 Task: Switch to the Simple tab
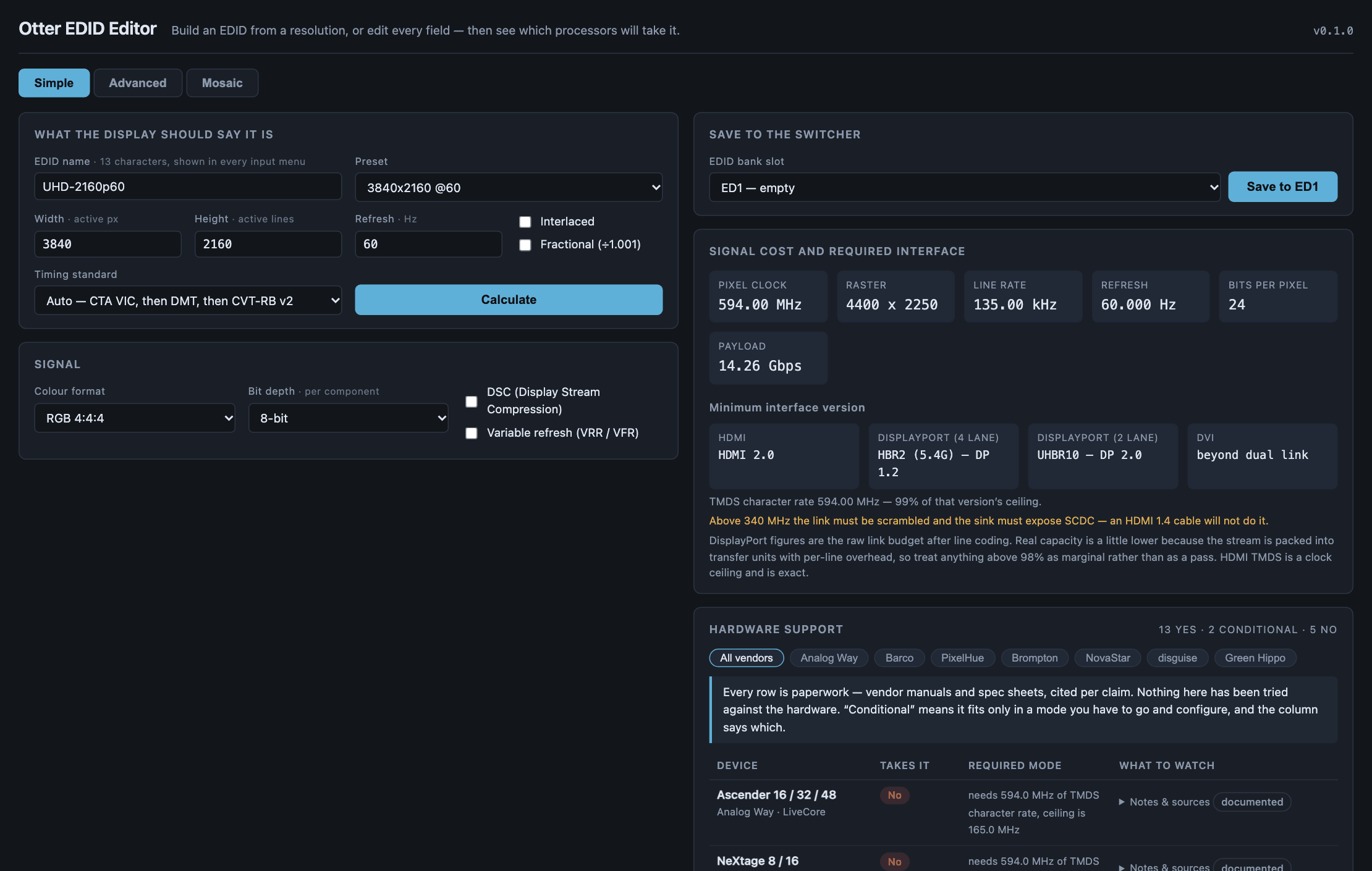tap(54, 83)
